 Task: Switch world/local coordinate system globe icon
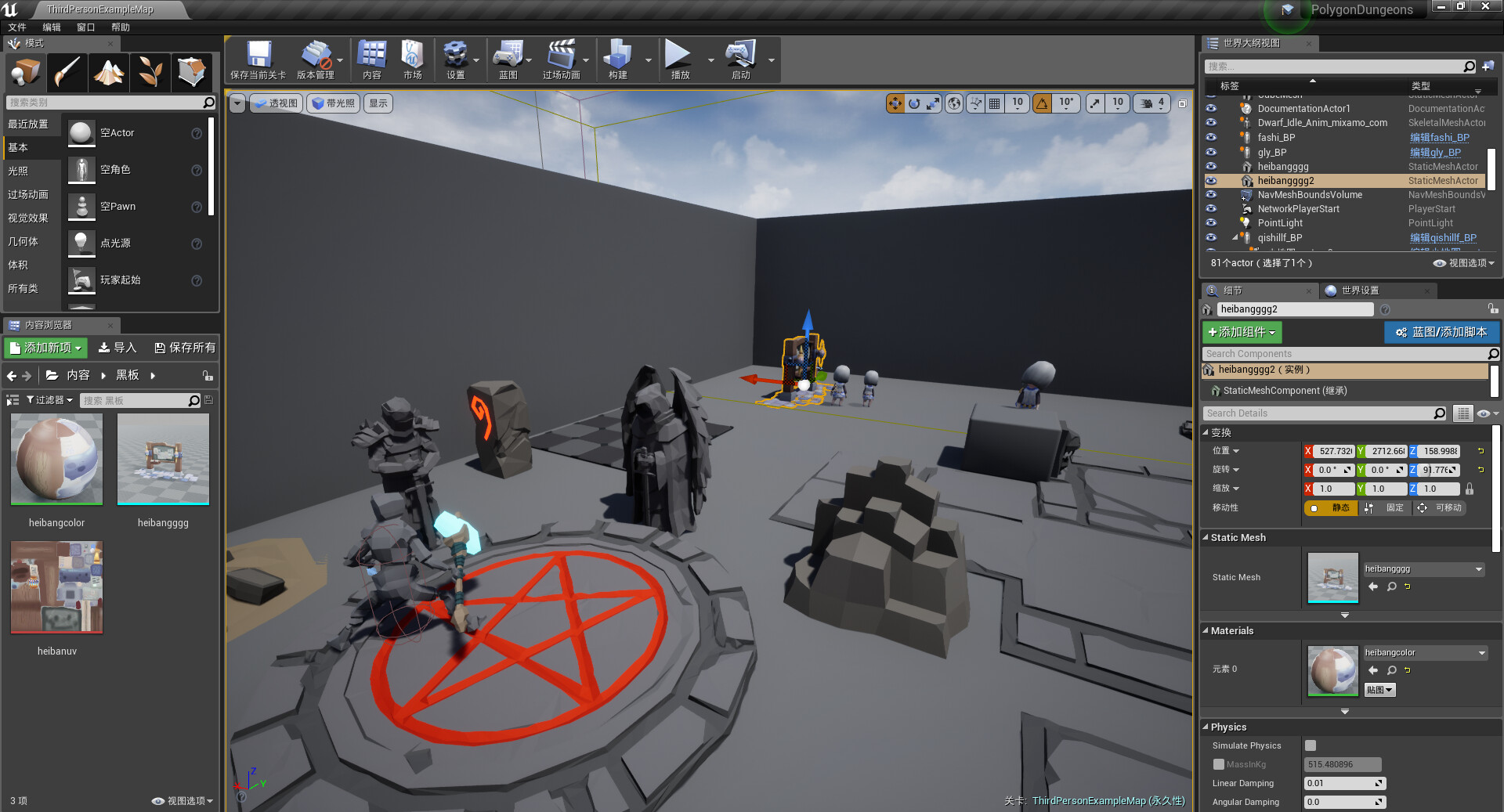click(954, 103)
